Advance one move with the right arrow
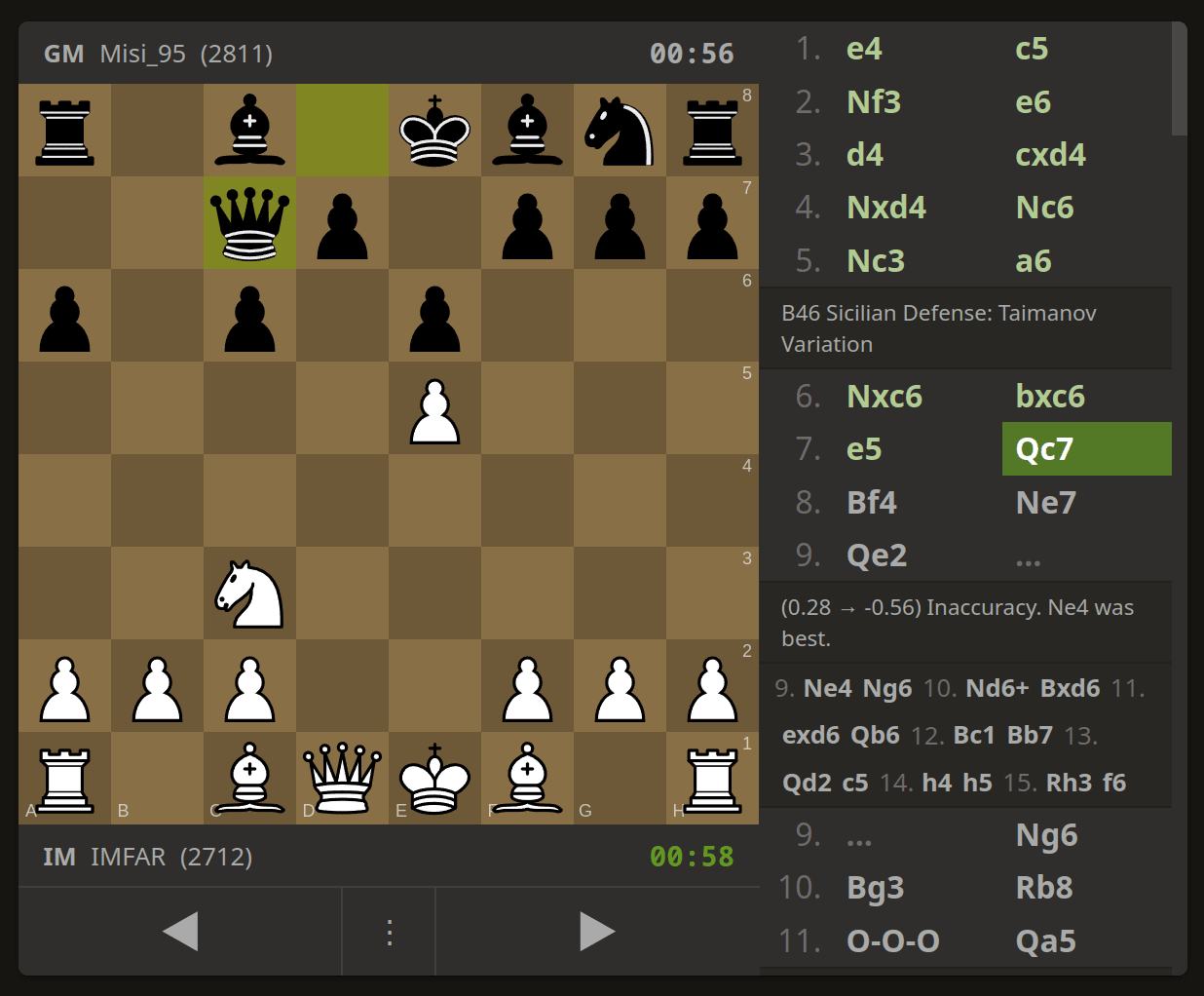Screen dimensions: 1204x996 pos(597,931)
